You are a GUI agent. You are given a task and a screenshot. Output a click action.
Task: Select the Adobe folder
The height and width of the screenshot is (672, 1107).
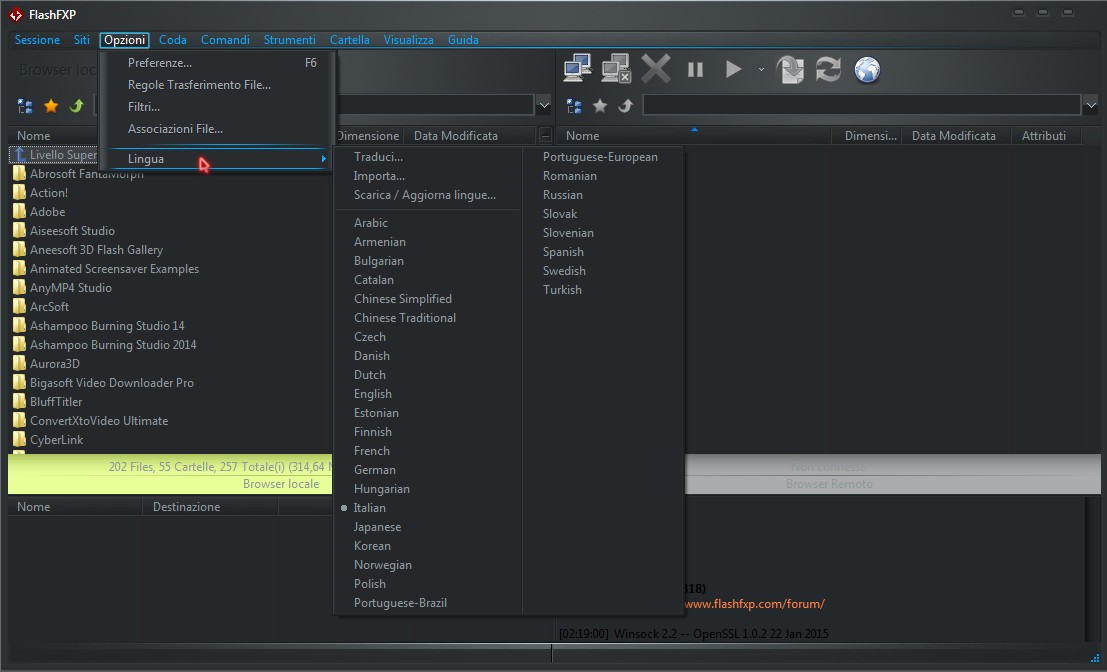click(47, 212)
